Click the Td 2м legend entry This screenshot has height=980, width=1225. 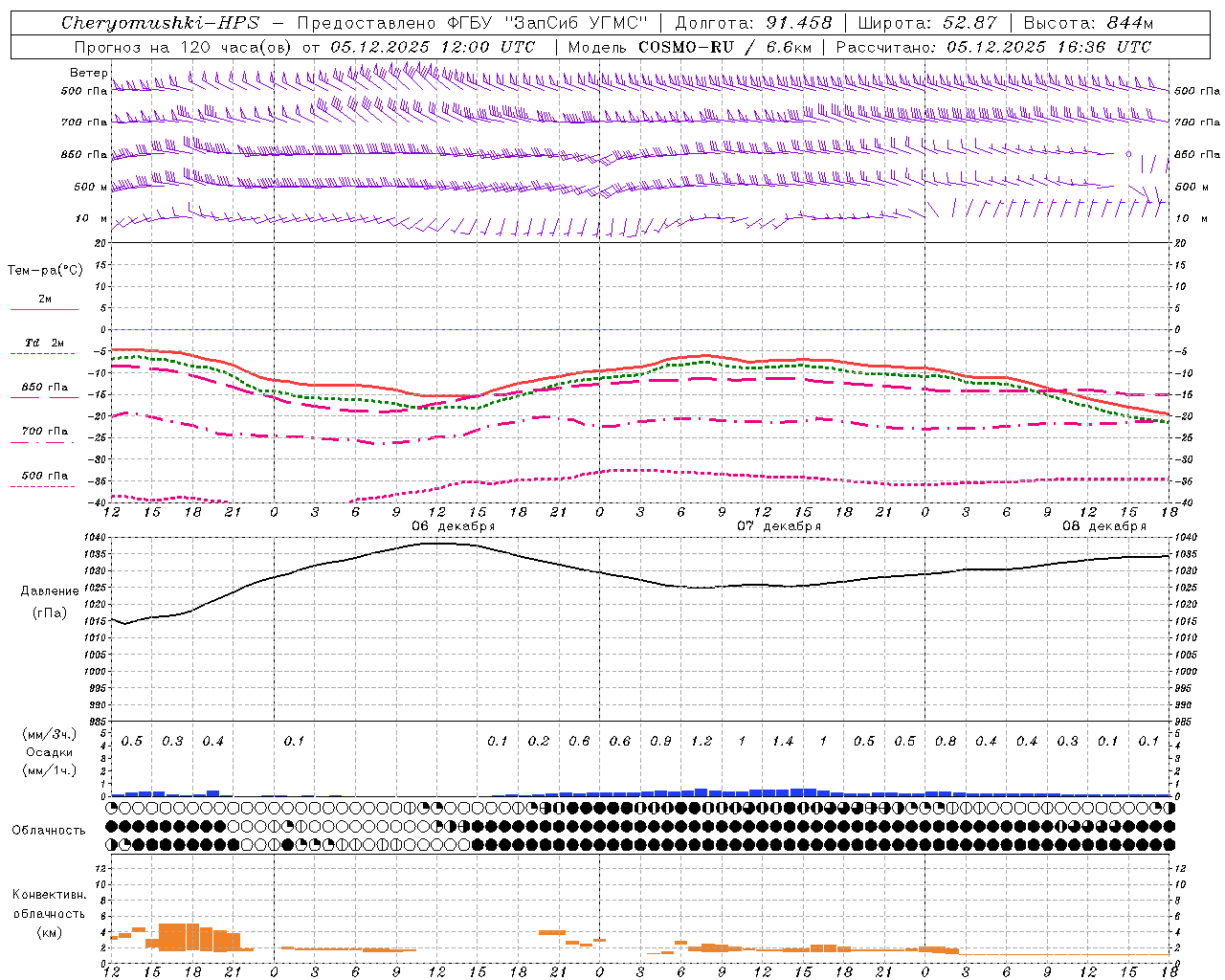pyautogui.click(x=44, y=343)
